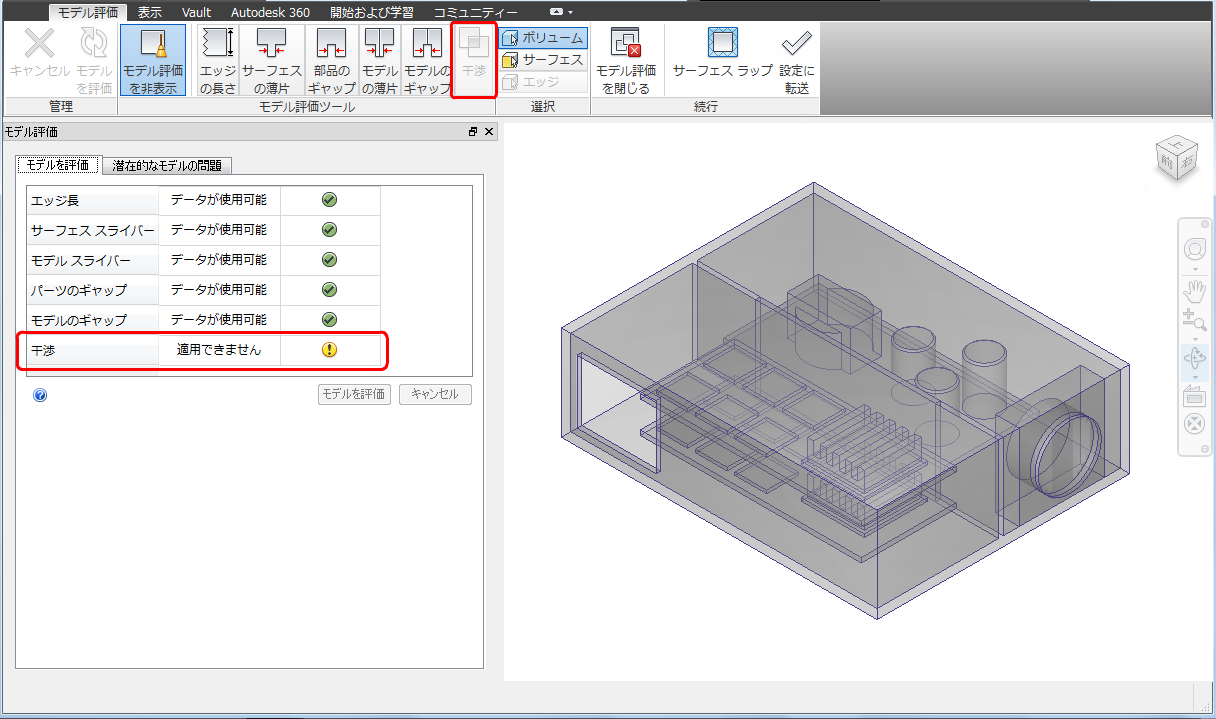This screenshot has height=719, width=1216.
Task: Select the サーフェス スライバー row label
Action: coord(92,231)
